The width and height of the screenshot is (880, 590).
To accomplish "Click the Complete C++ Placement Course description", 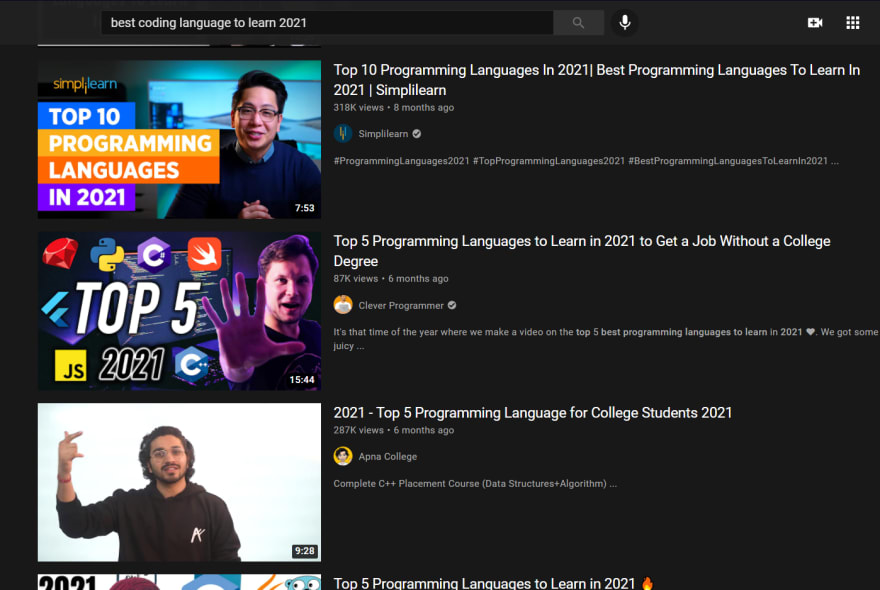I will tap(475, 484).
